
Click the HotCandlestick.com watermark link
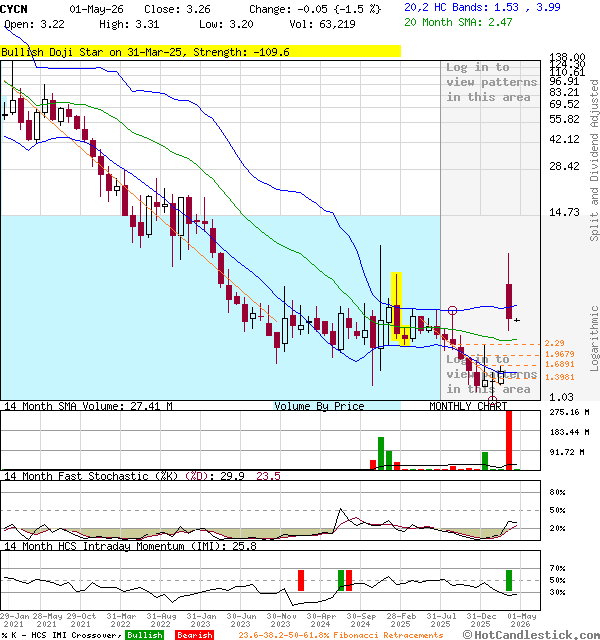[x=532, y=635]
